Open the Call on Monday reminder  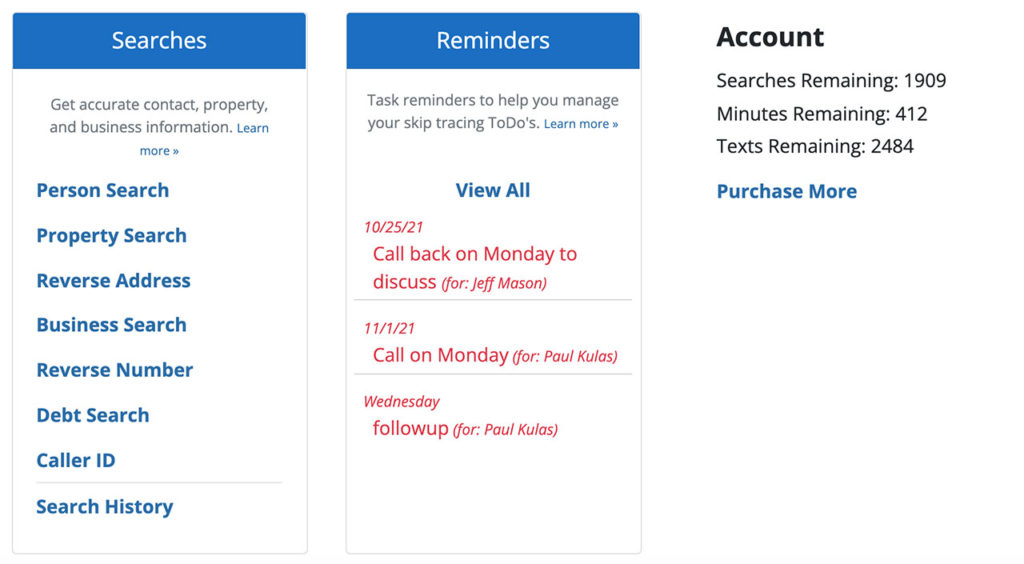coord(440,355)
